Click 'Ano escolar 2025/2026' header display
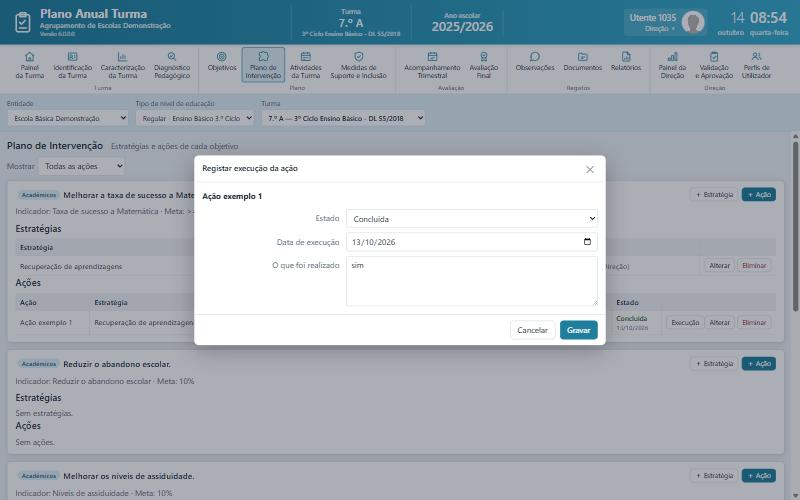This screenshot has height=500, width=800. click(462, 23)
